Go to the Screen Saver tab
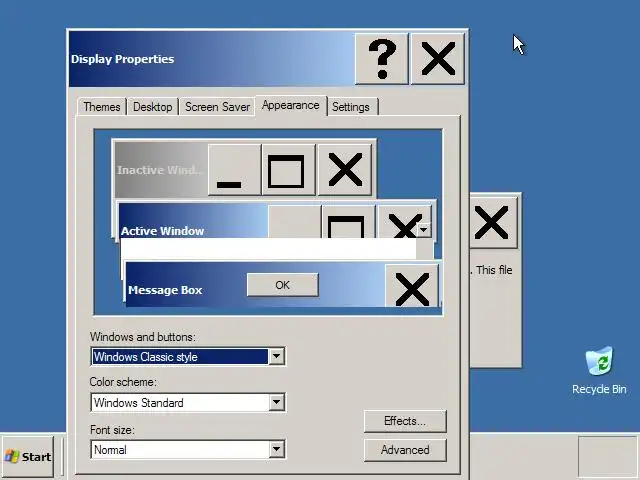 [217, 107]
